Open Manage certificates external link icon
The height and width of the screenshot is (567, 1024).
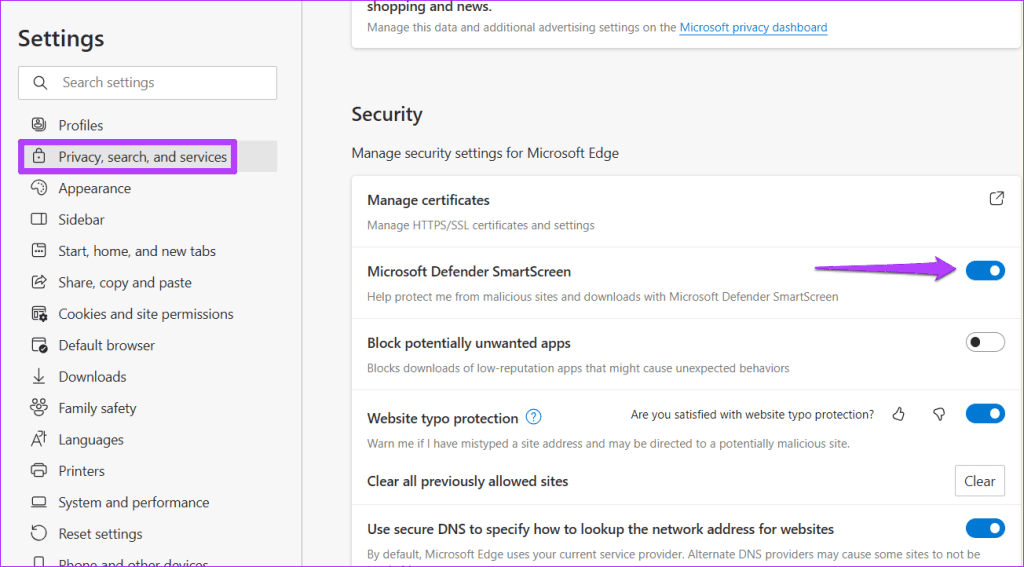pos(996,199)
